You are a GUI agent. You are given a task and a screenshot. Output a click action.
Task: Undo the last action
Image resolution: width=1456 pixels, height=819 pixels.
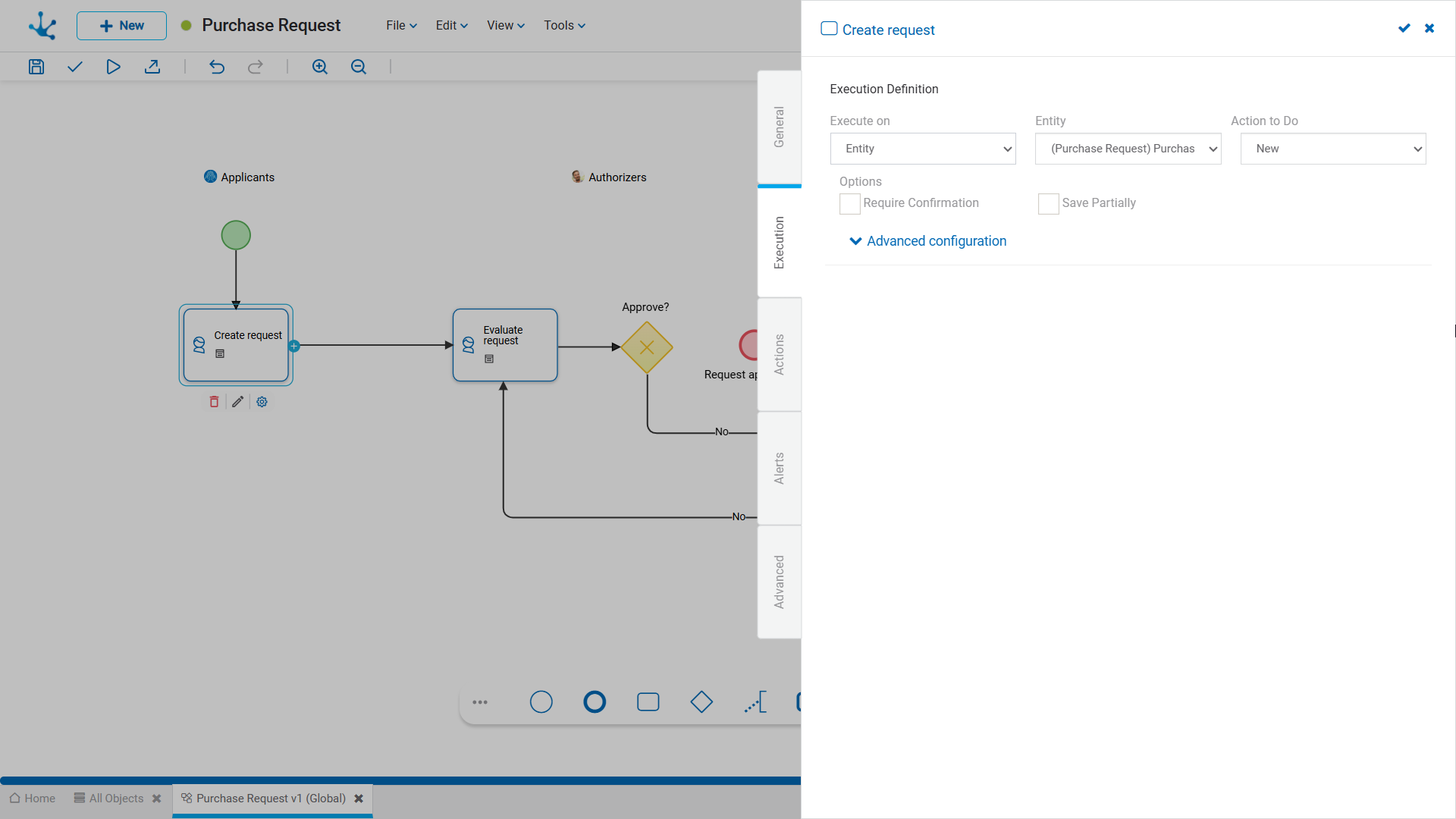(217, 67)
